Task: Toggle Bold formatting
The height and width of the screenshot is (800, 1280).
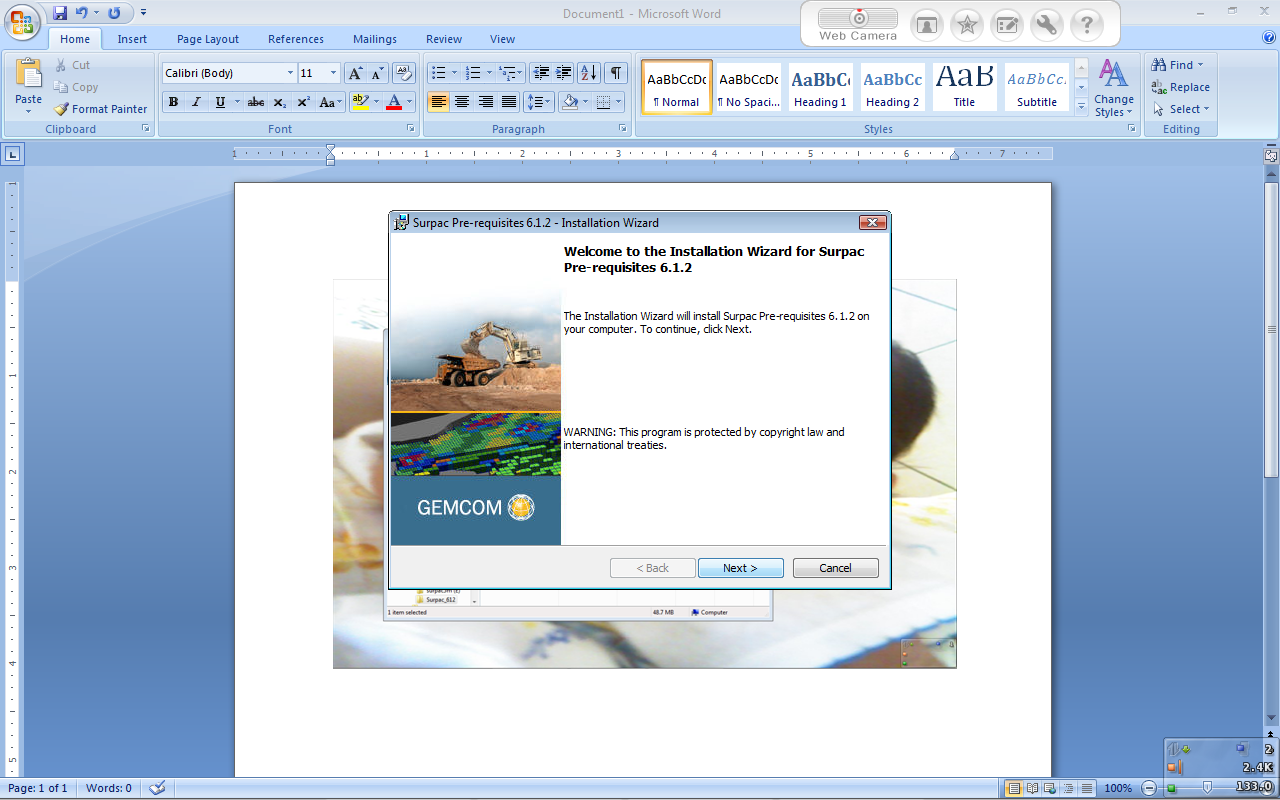Action: [x=173, y=102]
